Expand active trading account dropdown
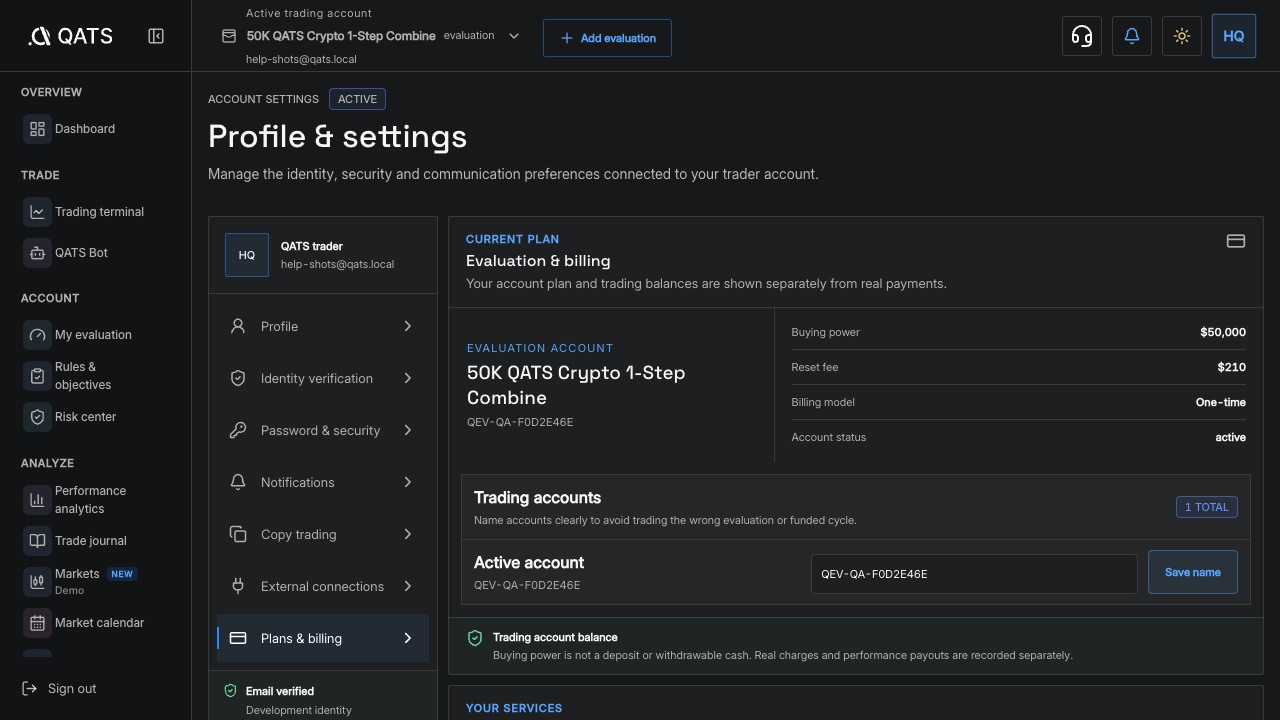Viewport: 1280px width, 720px height. point(514,36)
